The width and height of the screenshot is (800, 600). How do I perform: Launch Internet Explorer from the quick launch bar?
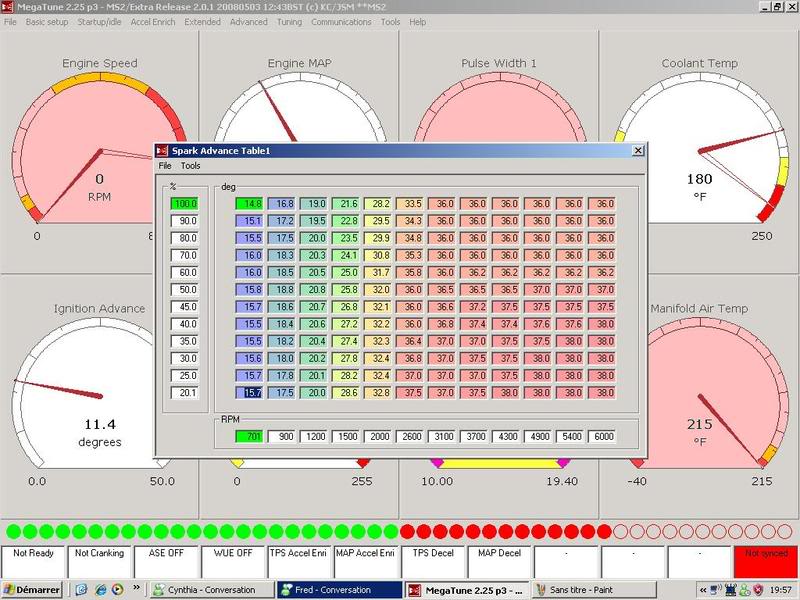100,590
